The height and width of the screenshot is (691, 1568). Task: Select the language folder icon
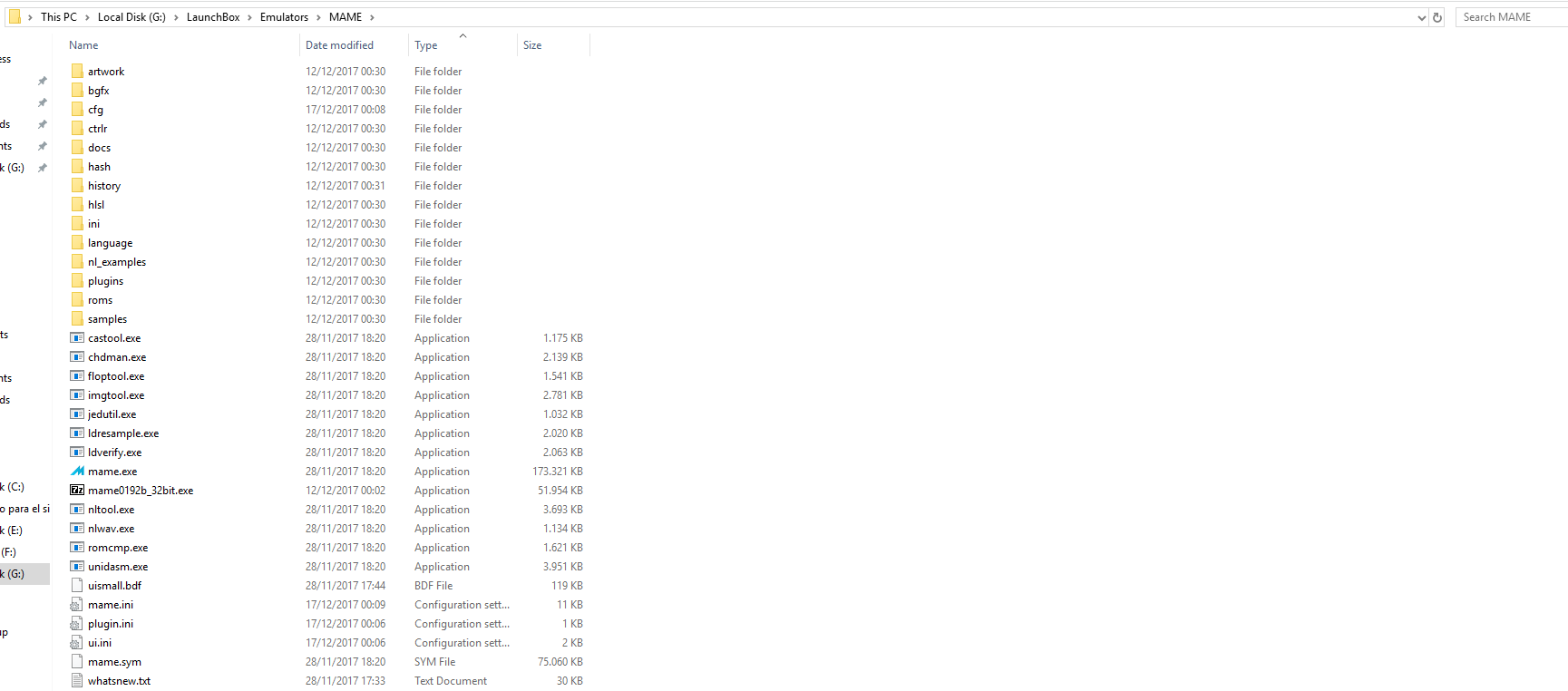click(77, 242)
